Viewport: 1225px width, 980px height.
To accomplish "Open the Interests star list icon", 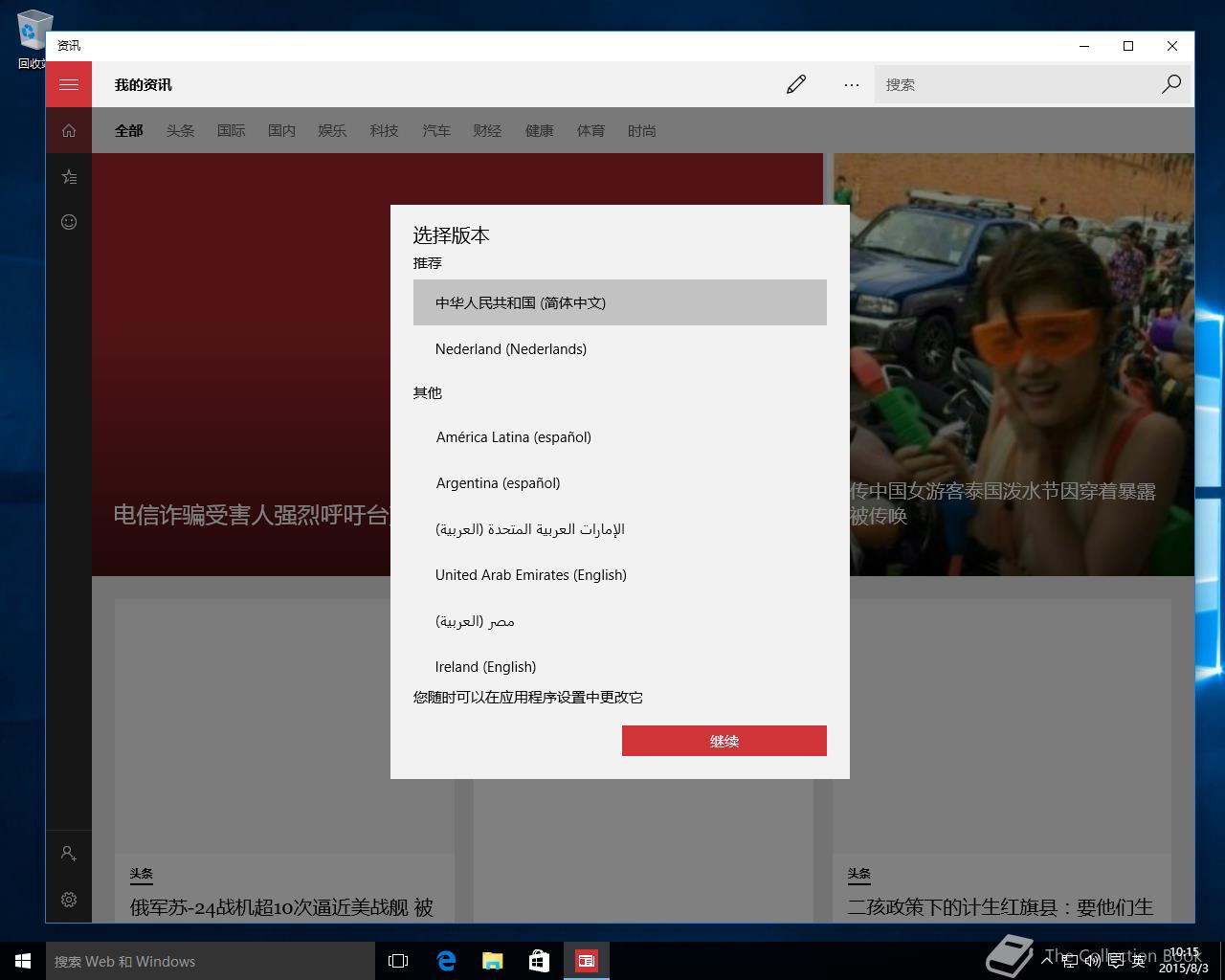I will [x=69, y=176].
